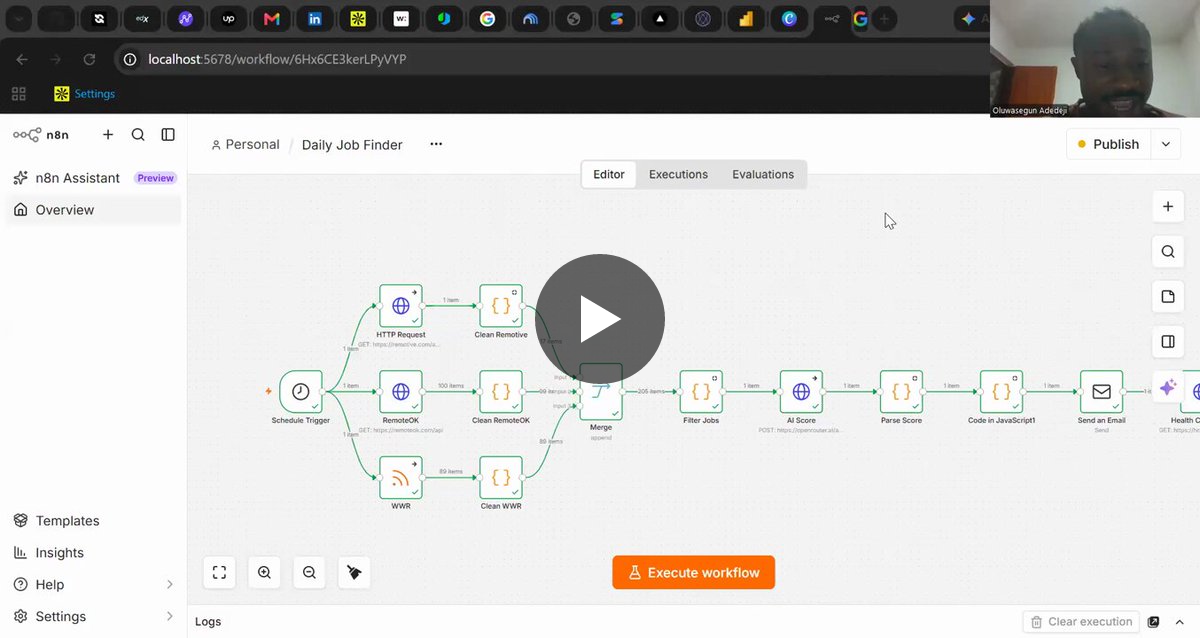Add a node using the canvas plus button
Screen dimensions: 1200x638
coord(1168,207)
